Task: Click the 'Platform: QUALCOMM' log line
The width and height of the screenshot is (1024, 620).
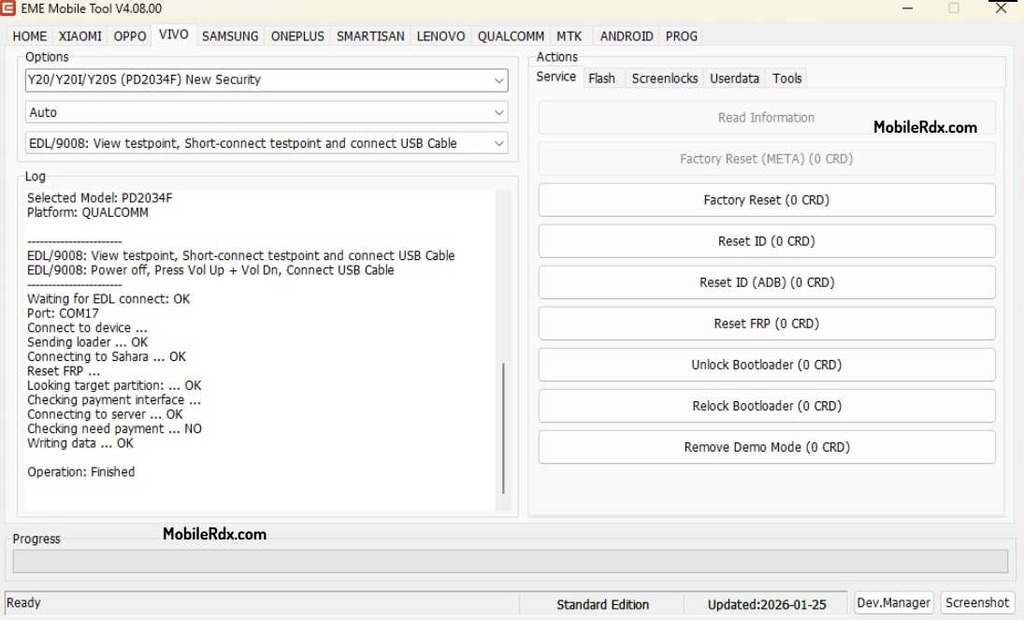Action: tap(88, 212)
